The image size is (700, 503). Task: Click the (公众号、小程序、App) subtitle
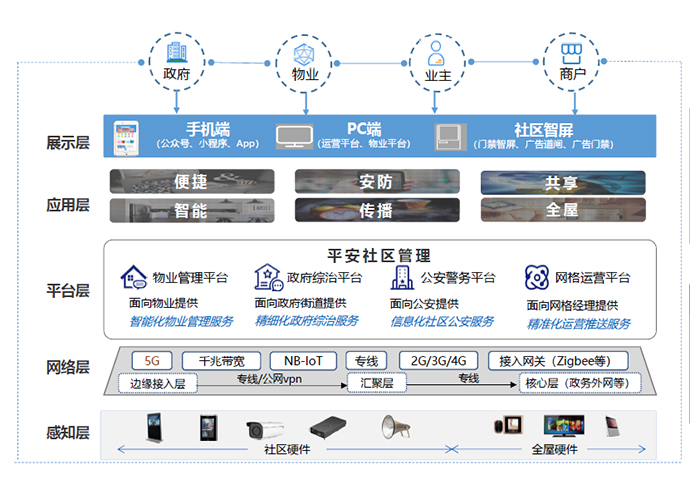(208, 144)
